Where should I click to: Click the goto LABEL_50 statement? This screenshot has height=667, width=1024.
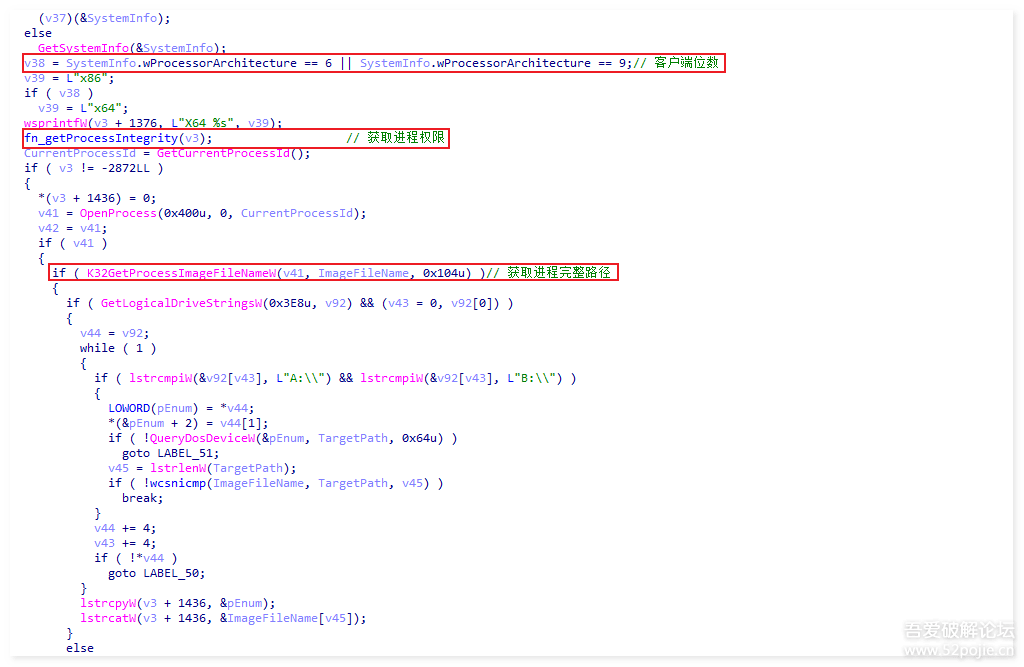click(156, 573)
